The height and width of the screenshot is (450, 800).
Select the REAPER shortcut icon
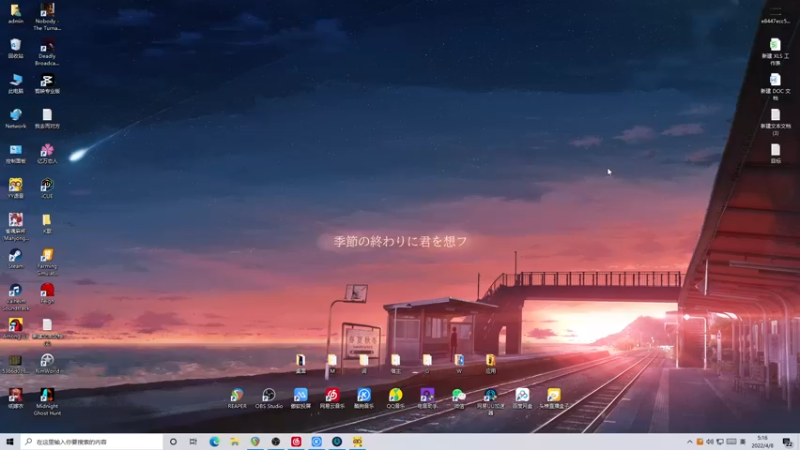pos(237,398)
